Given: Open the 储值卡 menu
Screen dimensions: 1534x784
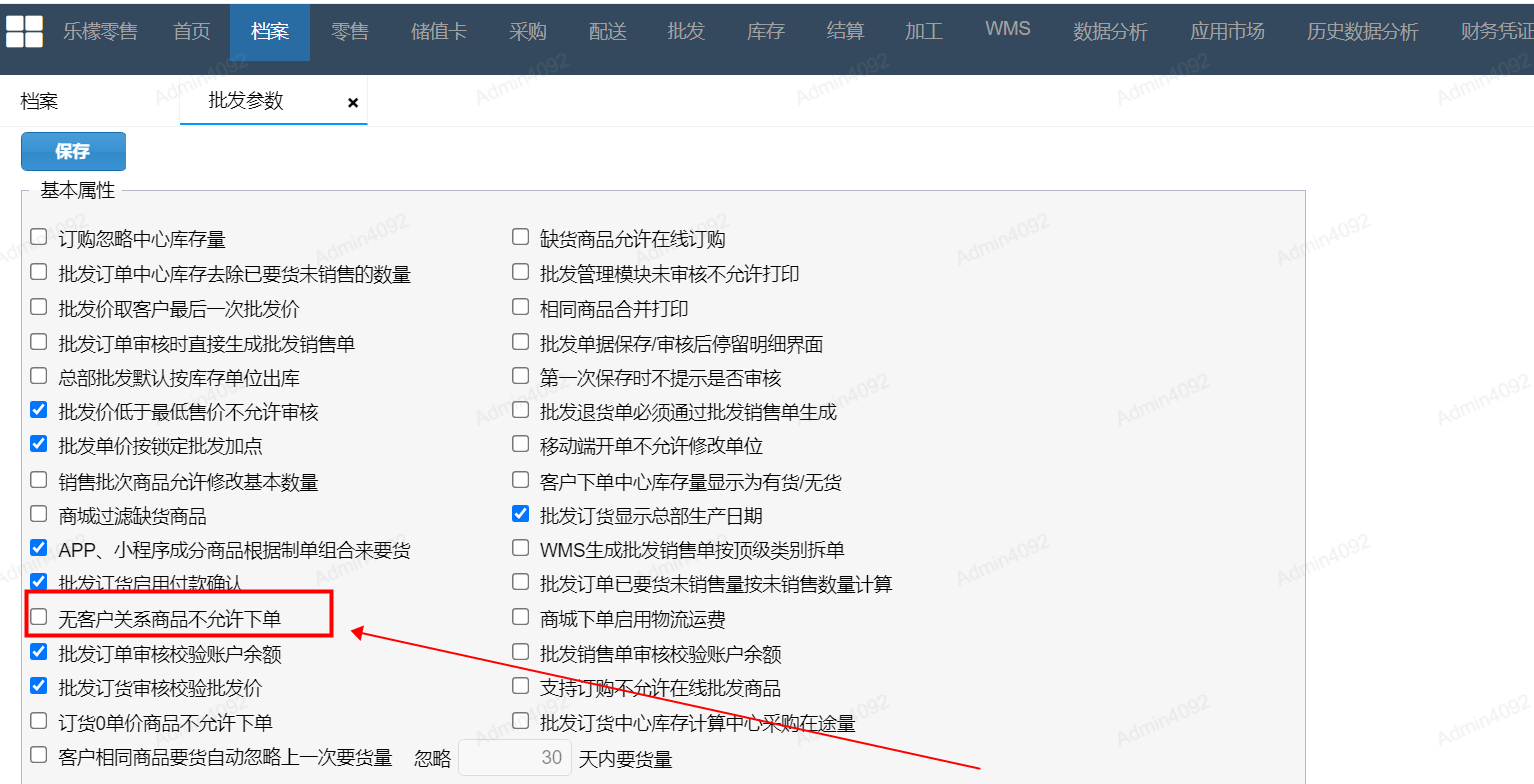Looking at the screenshot, I should click(x=439, y=32).
